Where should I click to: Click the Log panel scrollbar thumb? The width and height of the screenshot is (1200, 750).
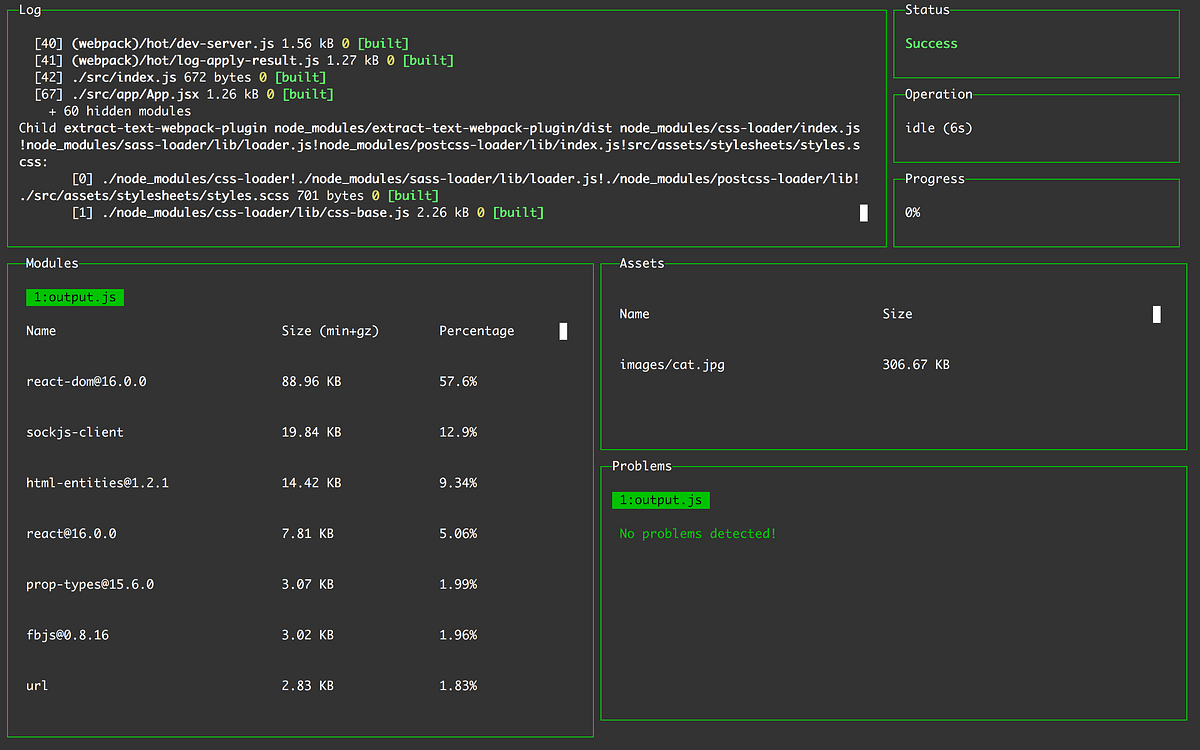pos(863,212)
